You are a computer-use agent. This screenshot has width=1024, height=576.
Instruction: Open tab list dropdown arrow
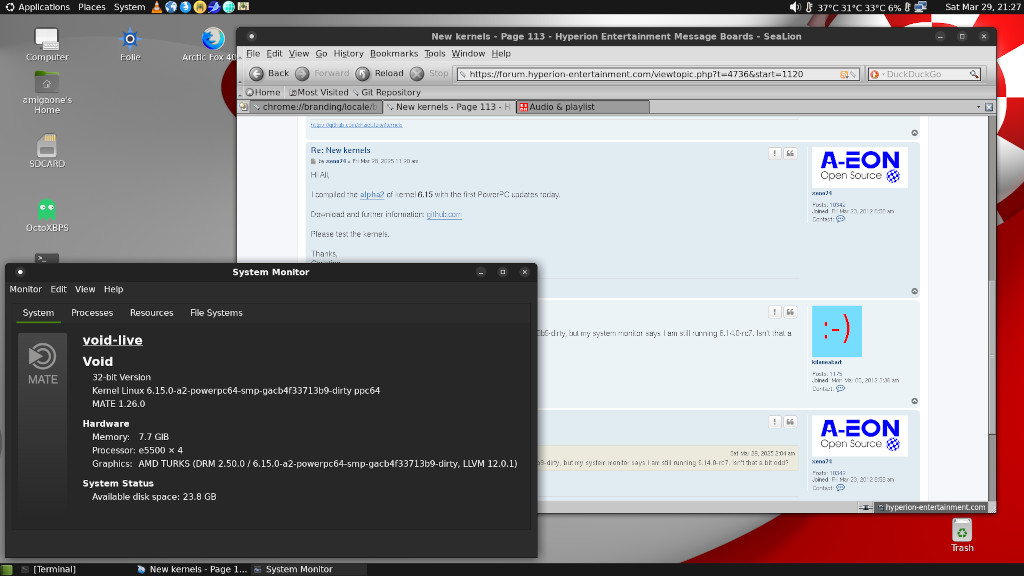978,107
